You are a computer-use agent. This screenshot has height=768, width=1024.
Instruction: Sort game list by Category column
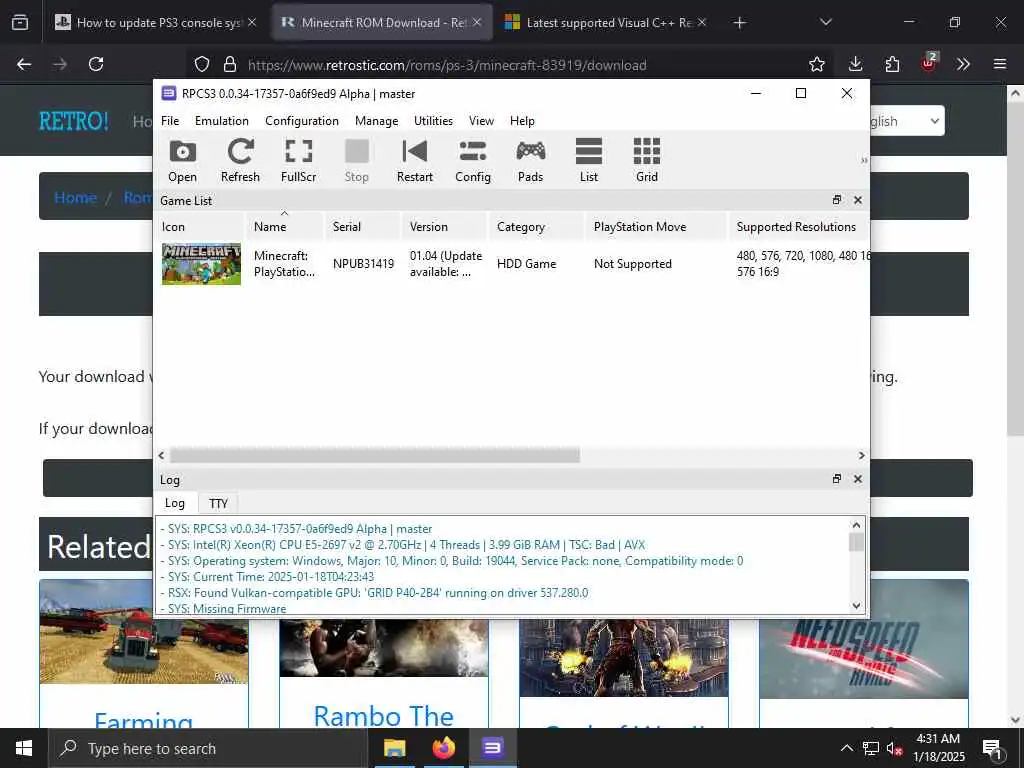537,227
